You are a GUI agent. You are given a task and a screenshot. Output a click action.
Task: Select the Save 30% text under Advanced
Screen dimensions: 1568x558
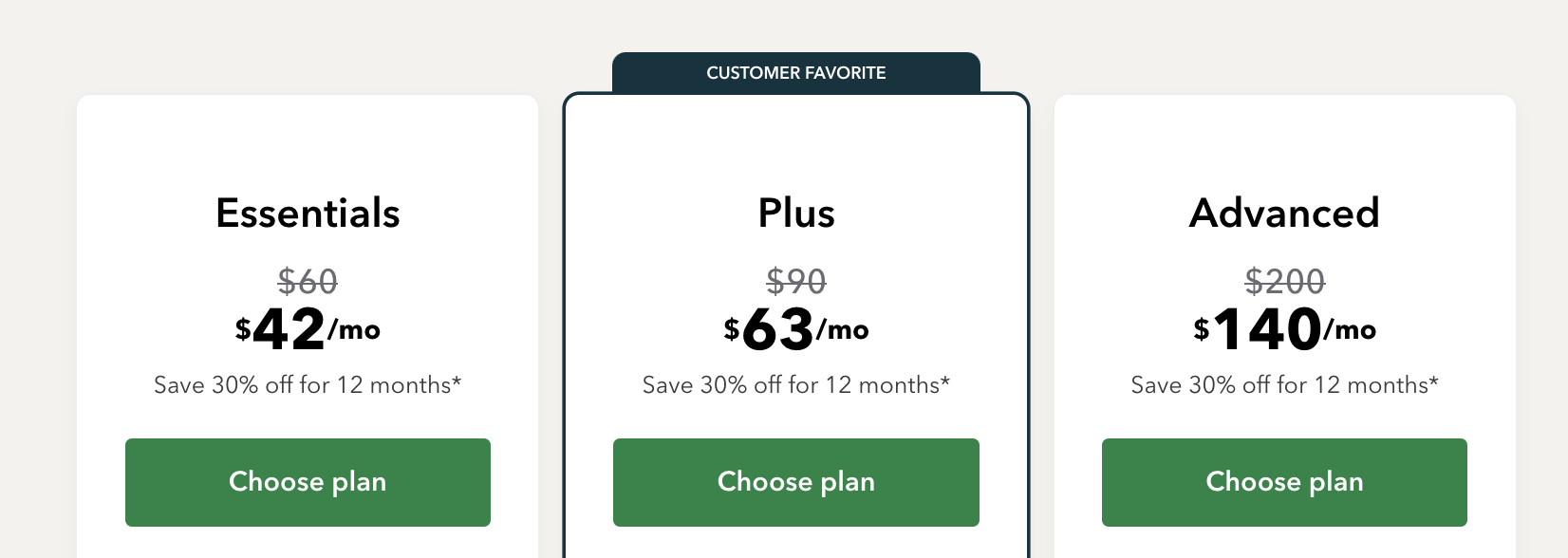pos(1279,384)
